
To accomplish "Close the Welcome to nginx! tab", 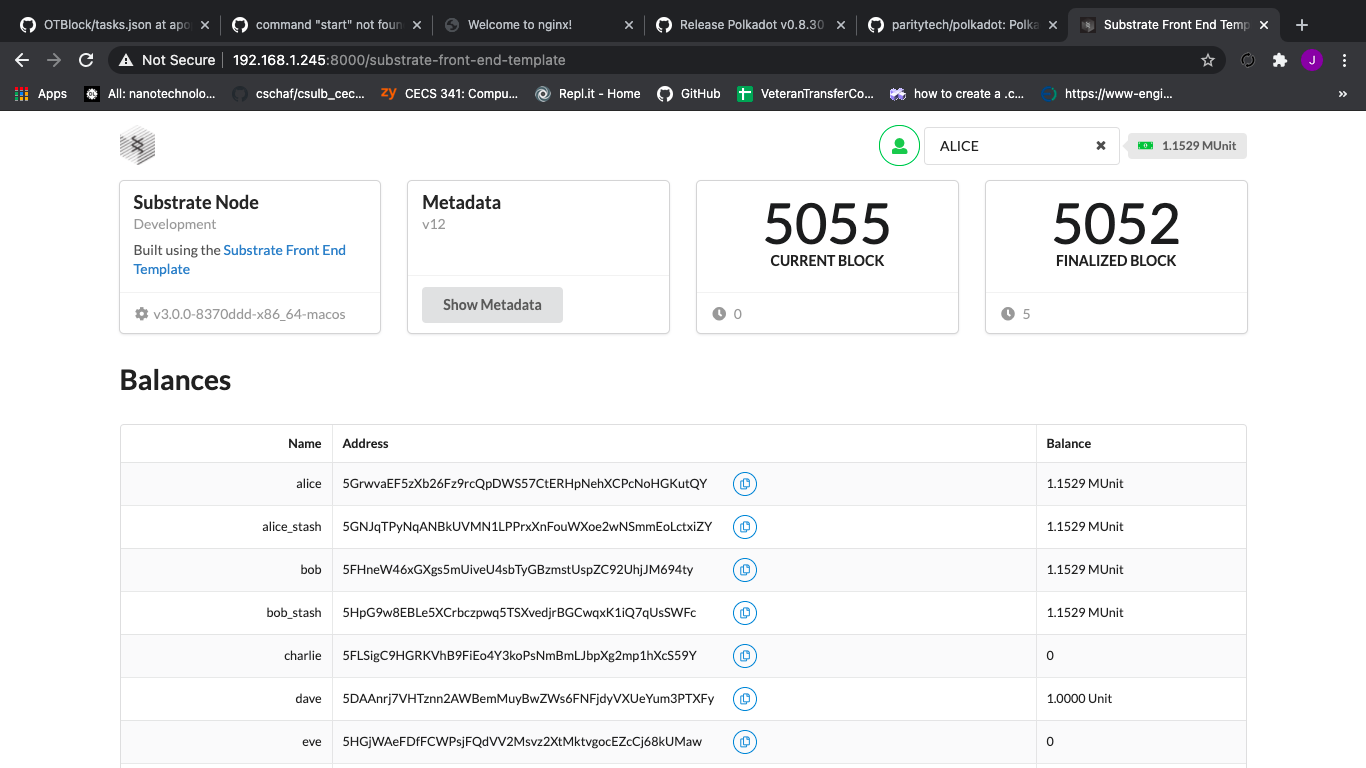I will pyautogui.click(x=629, y=25).
